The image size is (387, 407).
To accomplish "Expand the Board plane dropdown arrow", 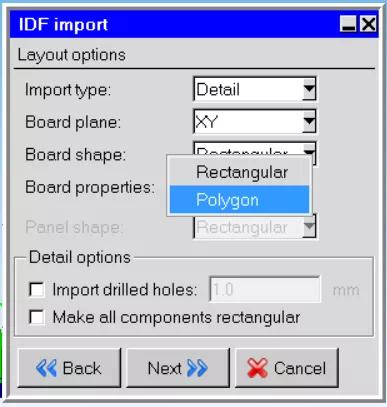I will (x=309, y=121).
